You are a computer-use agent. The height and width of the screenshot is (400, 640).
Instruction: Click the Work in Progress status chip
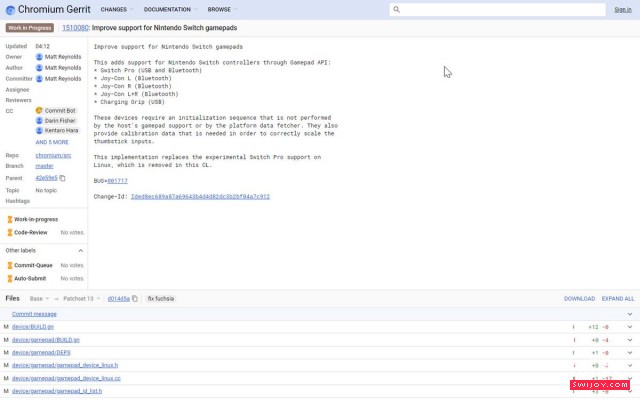pyautogui.click(x=29, y=28)
